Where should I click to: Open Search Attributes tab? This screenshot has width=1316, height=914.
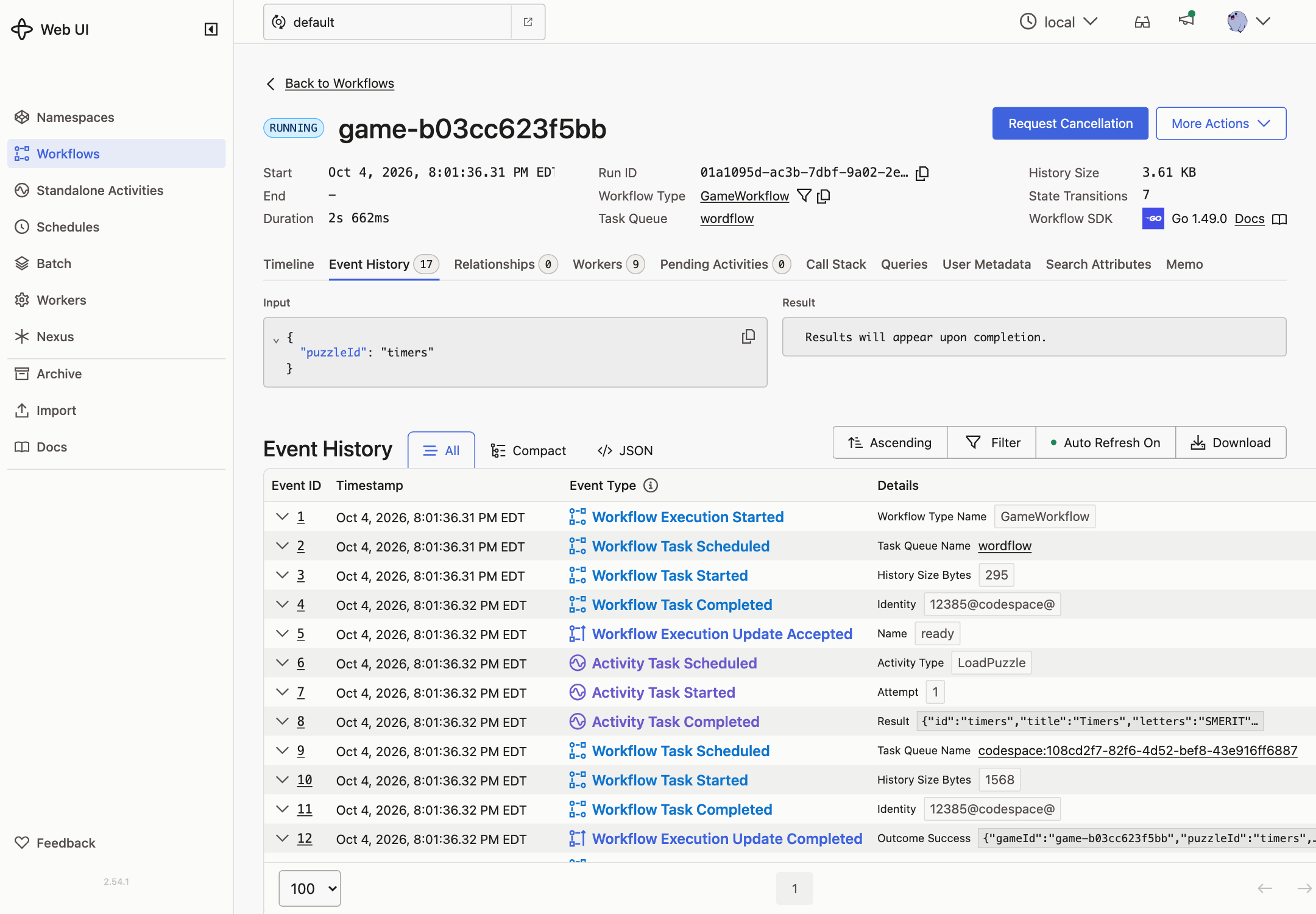(1098, 264)
